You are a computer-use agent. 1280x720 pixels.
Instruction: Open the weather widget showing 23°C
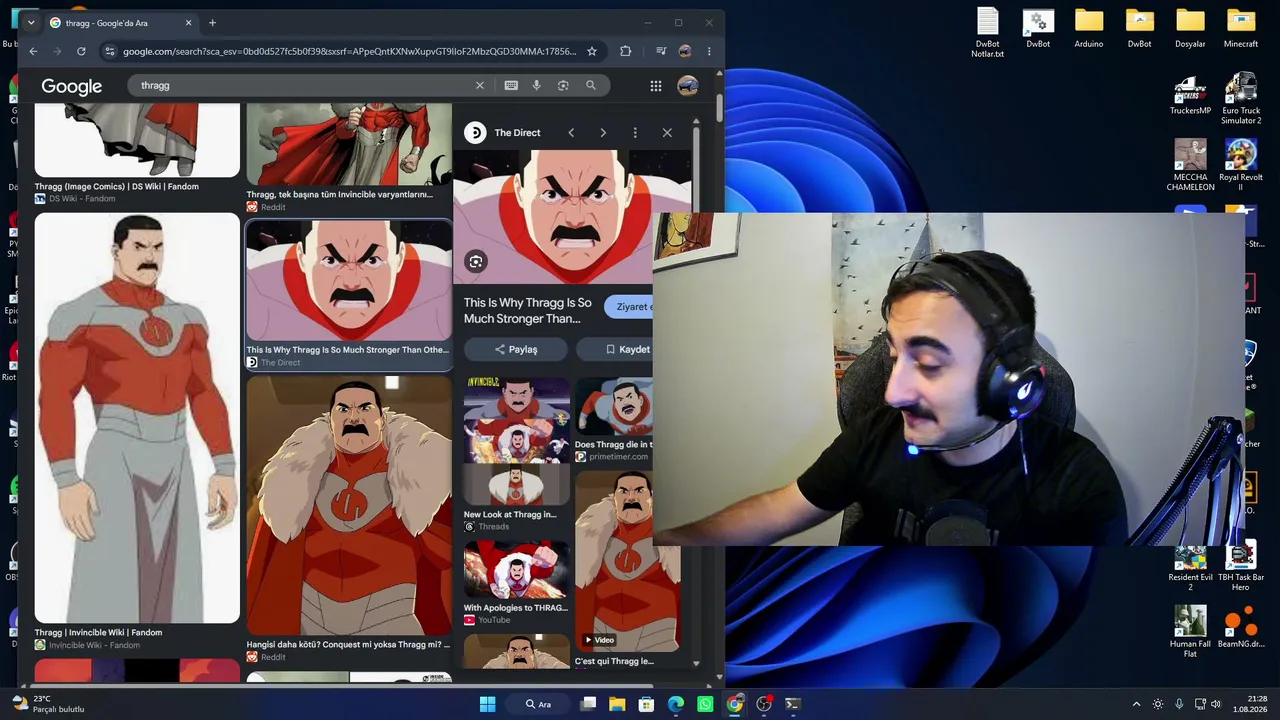tap(46, 704)
